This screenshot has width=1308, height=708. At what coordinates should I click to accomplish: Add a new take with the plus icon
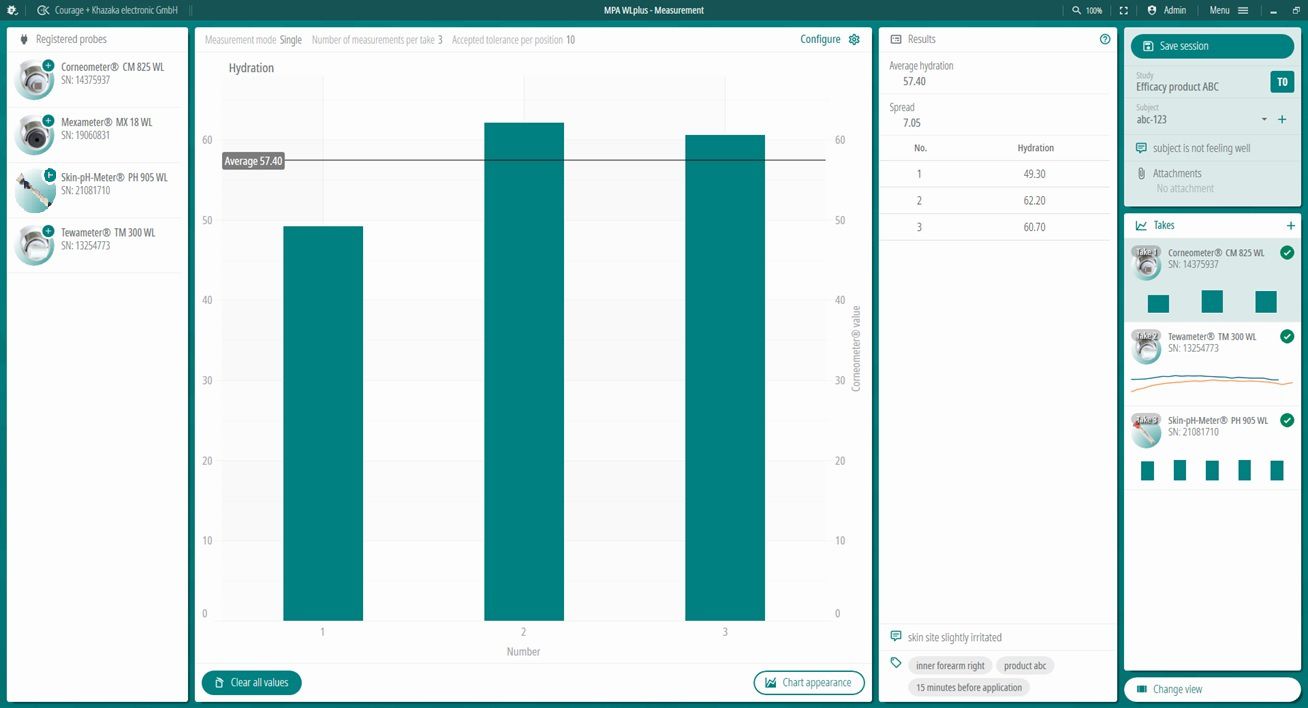(x=1290, y=226)
